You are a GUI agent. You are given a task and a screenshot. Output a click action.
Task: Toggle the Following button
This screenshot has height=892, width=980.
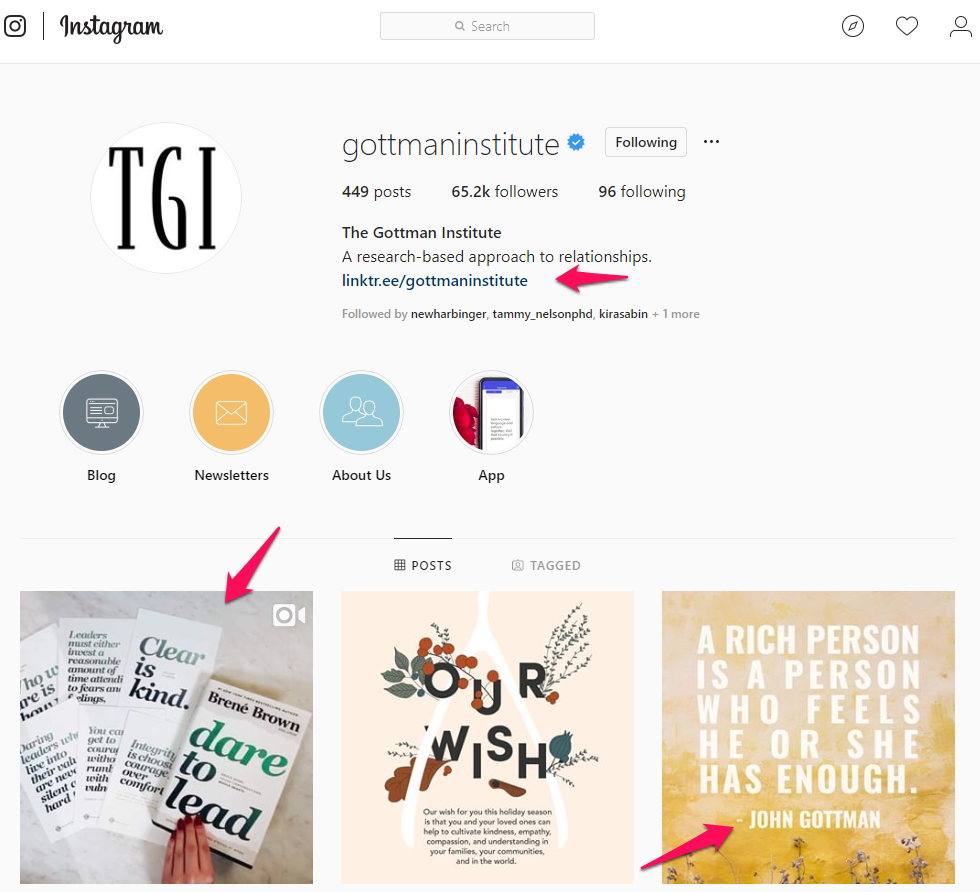tap(646, 143)
